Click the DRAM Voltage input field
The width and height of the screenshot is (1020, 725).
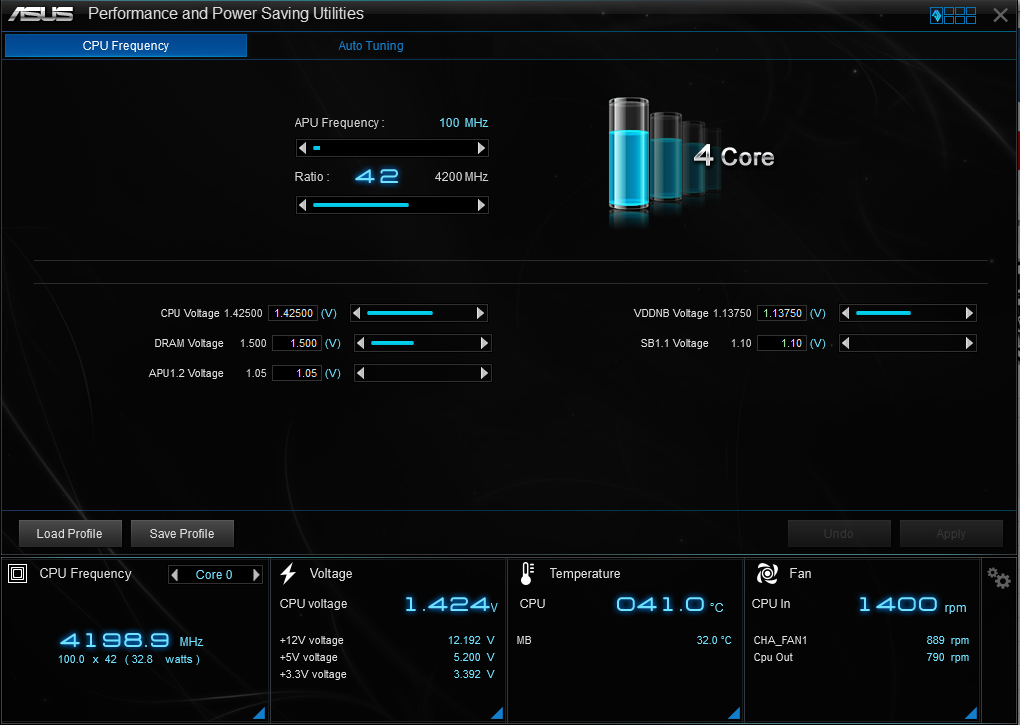297,343
